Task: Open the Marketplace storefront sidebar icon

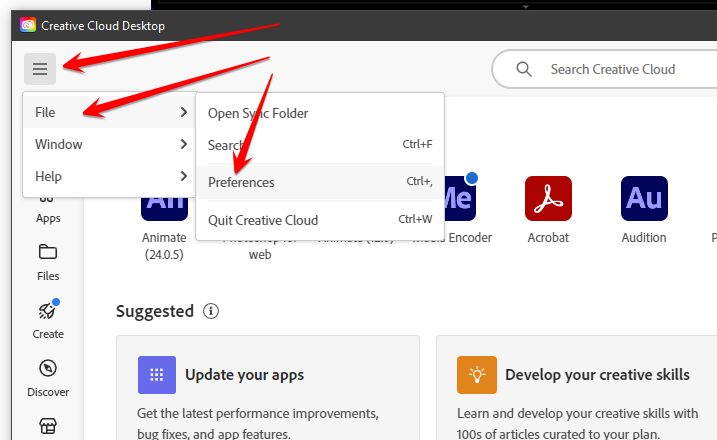Action: coord(48,426)
